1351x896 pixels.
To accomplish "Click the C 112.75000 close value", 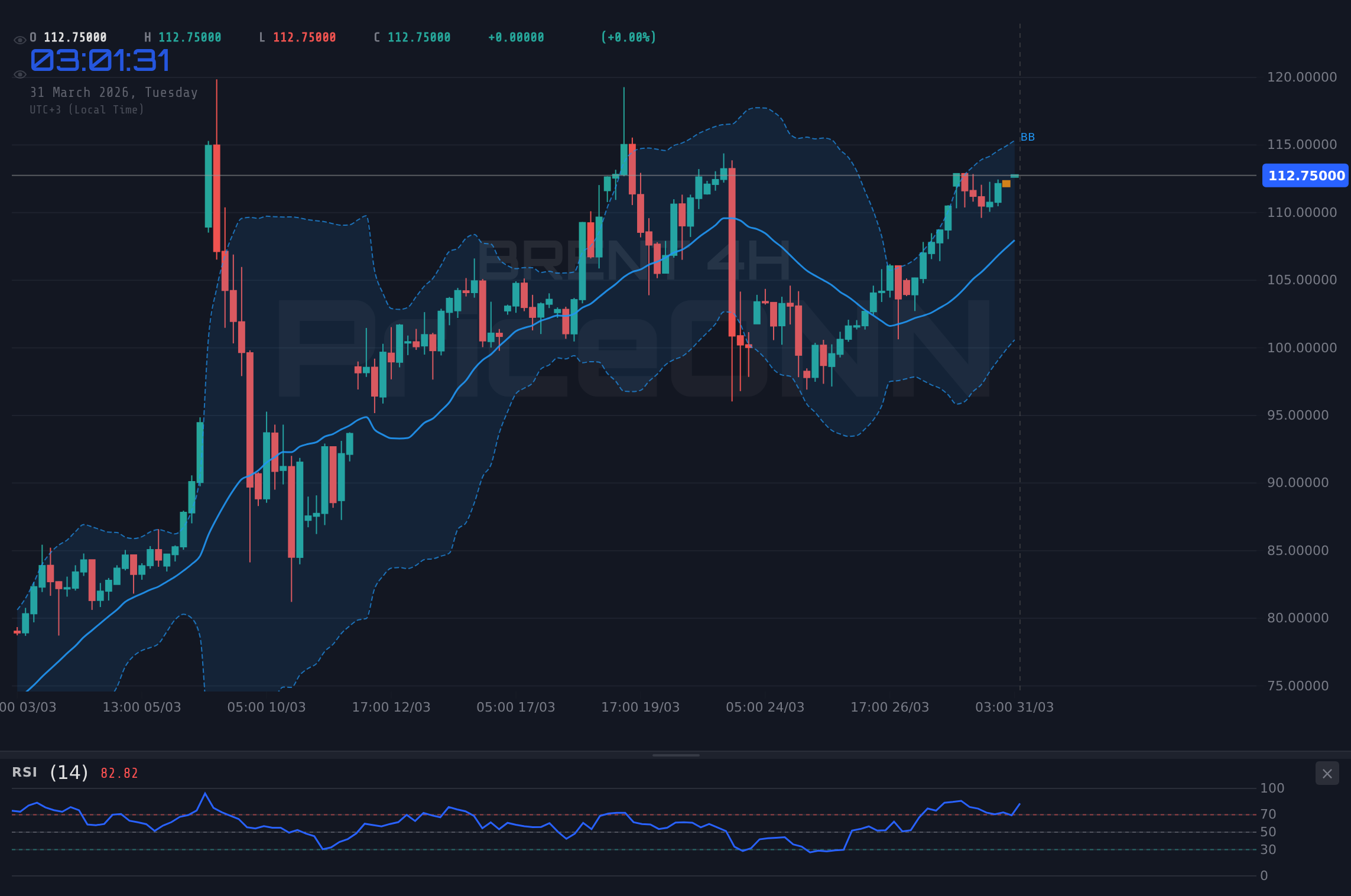I will tap(412, 37).
